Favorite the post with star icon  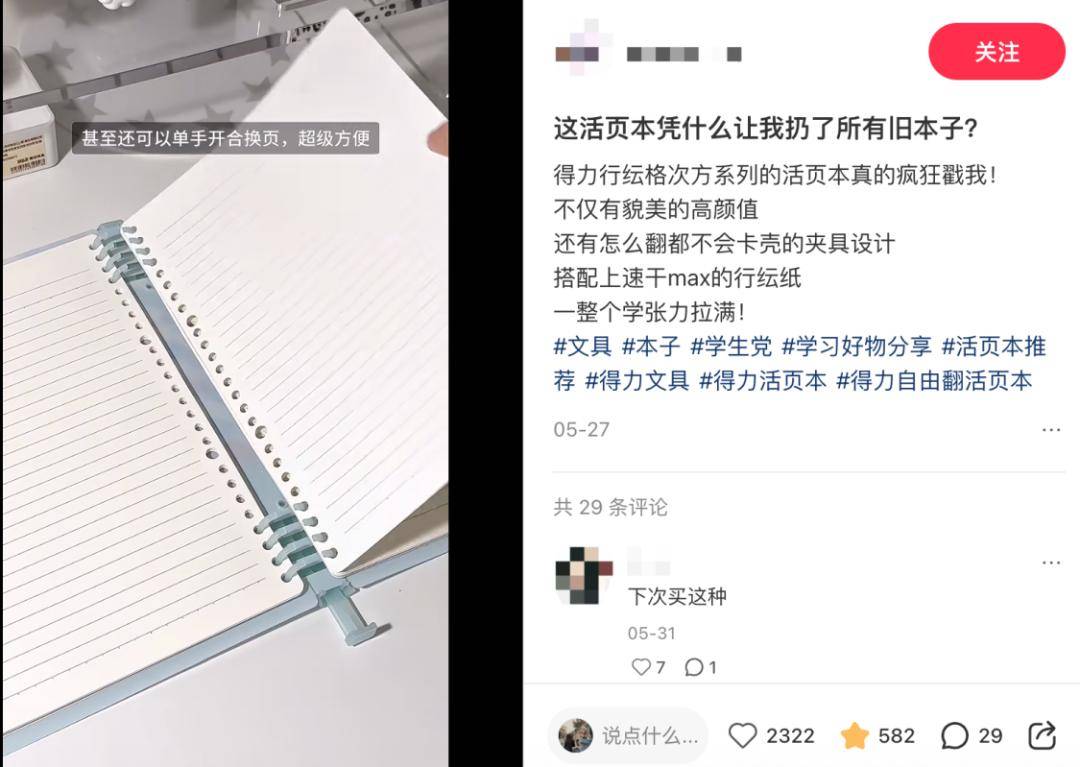(x=854, y=736)
